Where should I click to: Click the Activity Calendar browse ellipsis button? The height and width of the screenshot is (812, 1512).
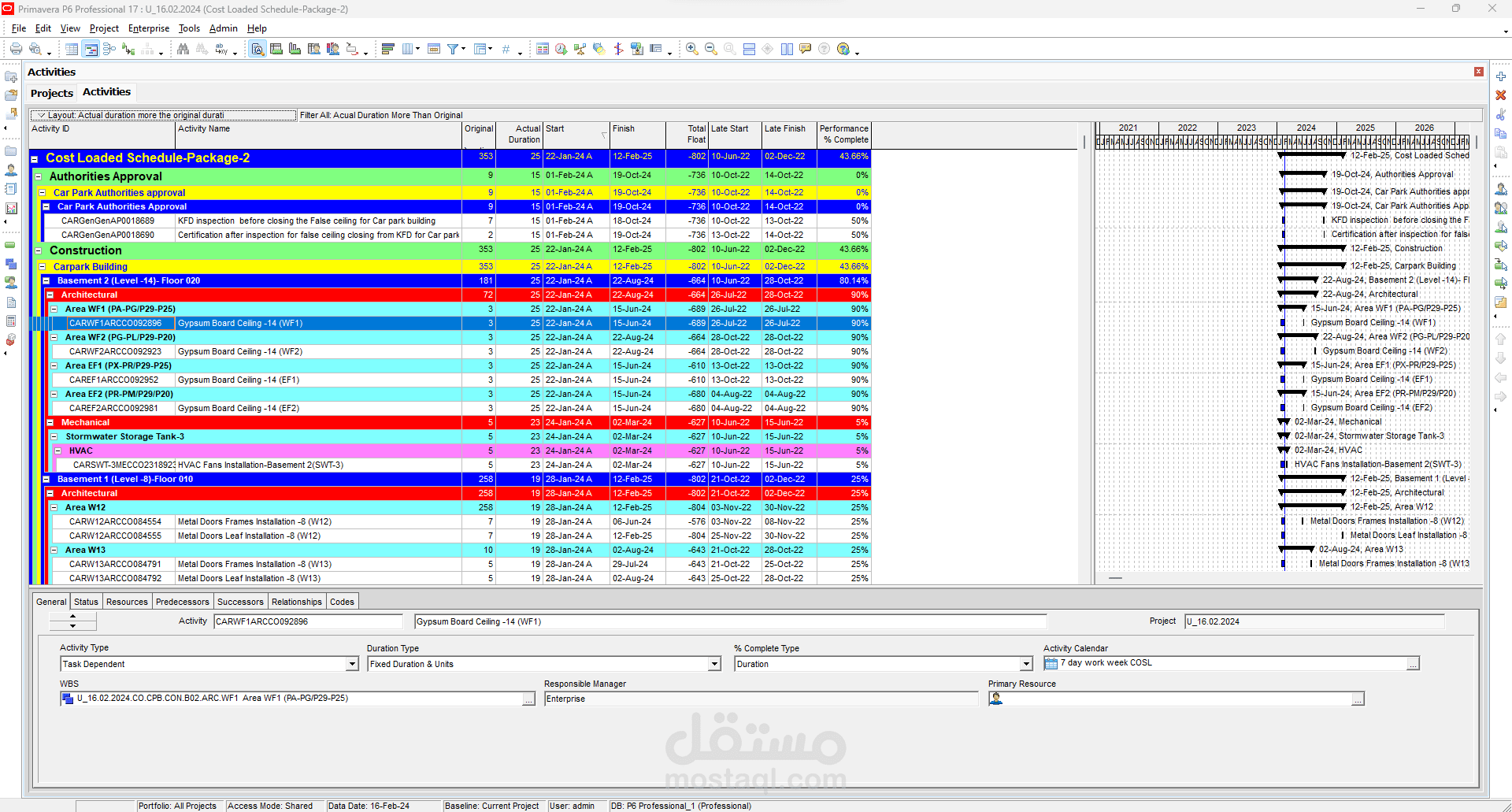(x=1413, y=663)
